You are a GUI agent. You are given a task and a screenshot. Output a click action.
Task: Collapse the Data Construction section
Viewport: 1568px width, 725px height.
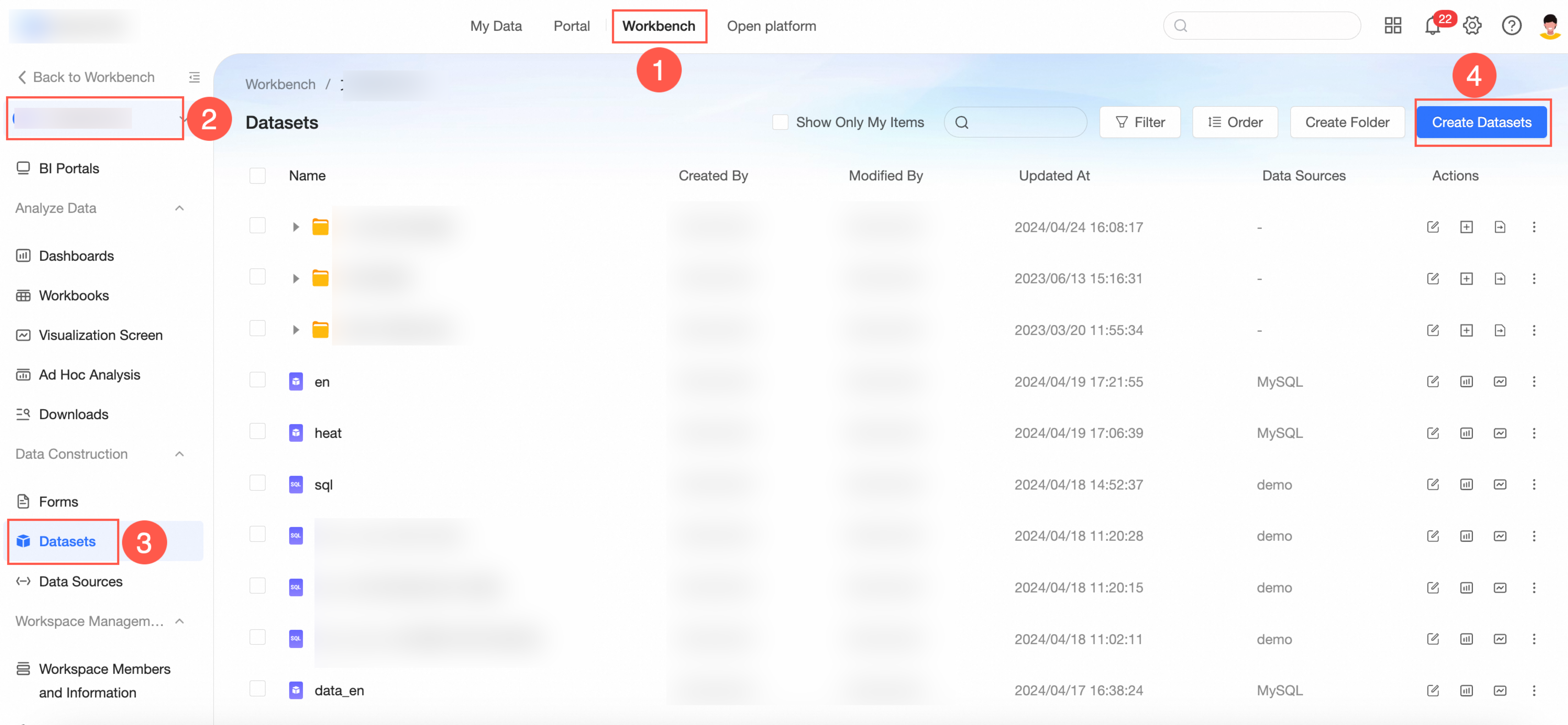180,454
